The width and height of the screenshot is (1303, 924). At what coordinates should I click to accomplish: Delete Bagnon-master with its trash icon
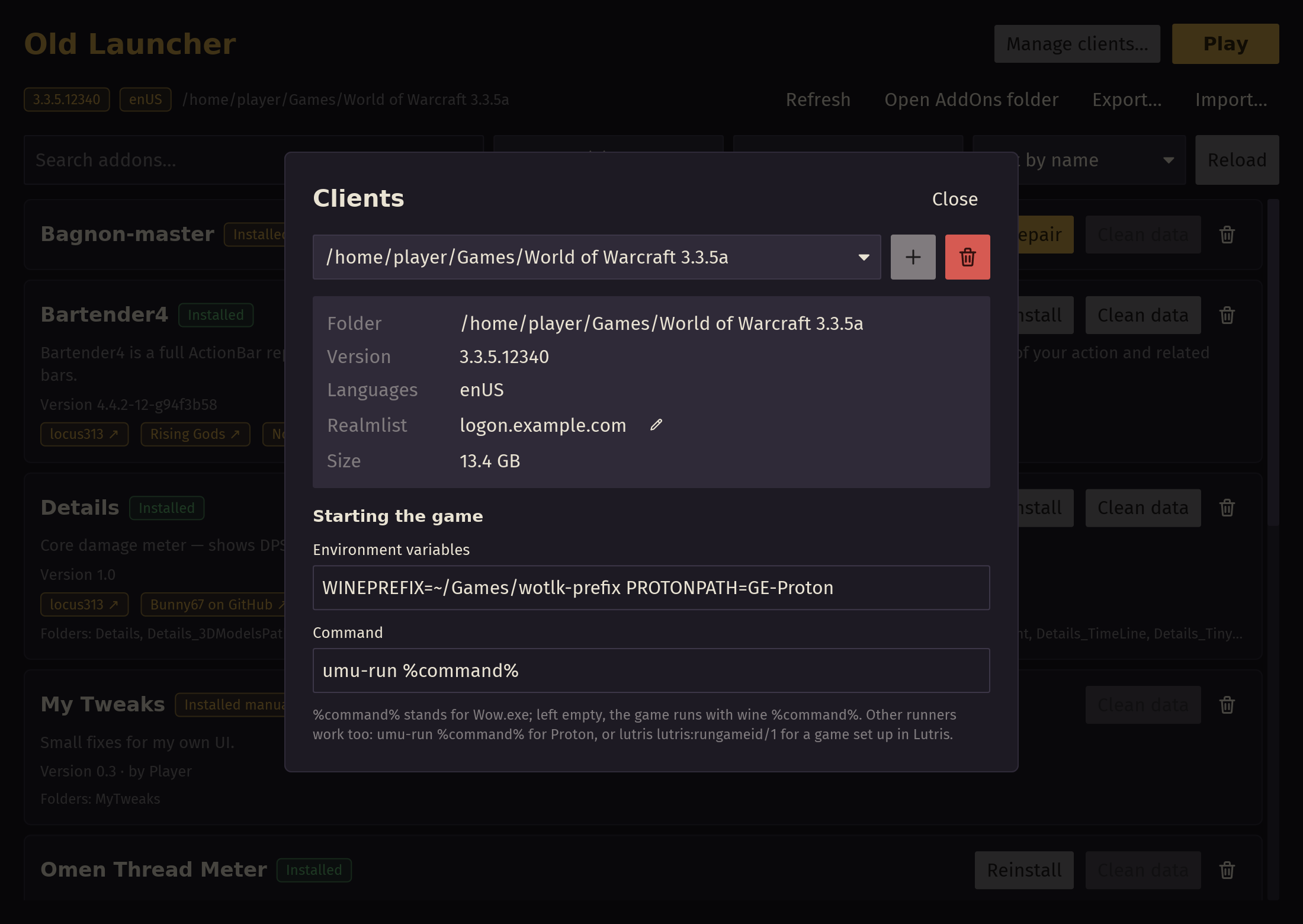tap(1227, 235)
